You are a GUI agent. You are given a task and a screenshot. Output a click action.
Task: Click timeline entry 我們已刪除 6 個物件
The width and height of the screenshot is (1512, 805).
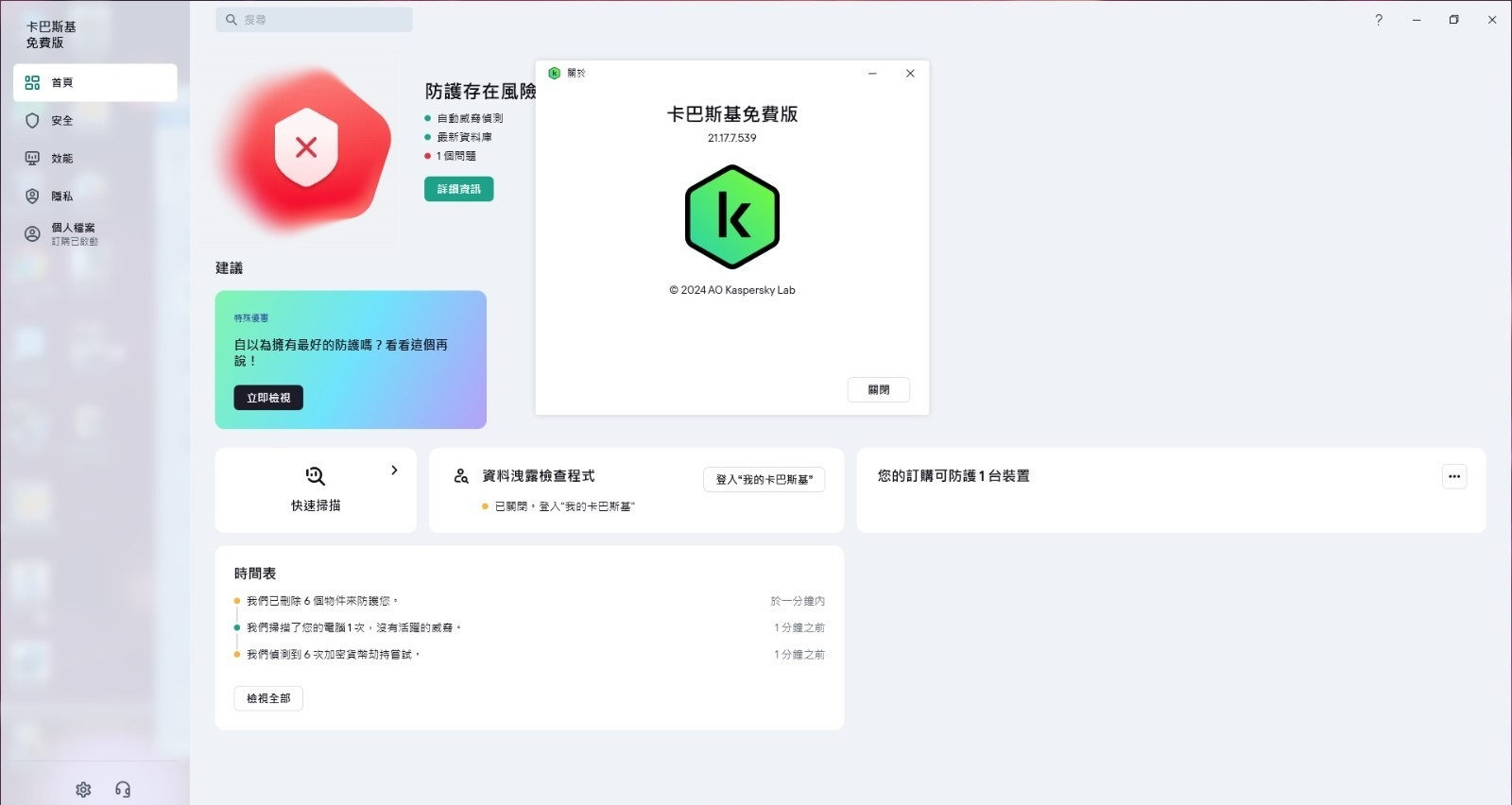click(322, 601)
